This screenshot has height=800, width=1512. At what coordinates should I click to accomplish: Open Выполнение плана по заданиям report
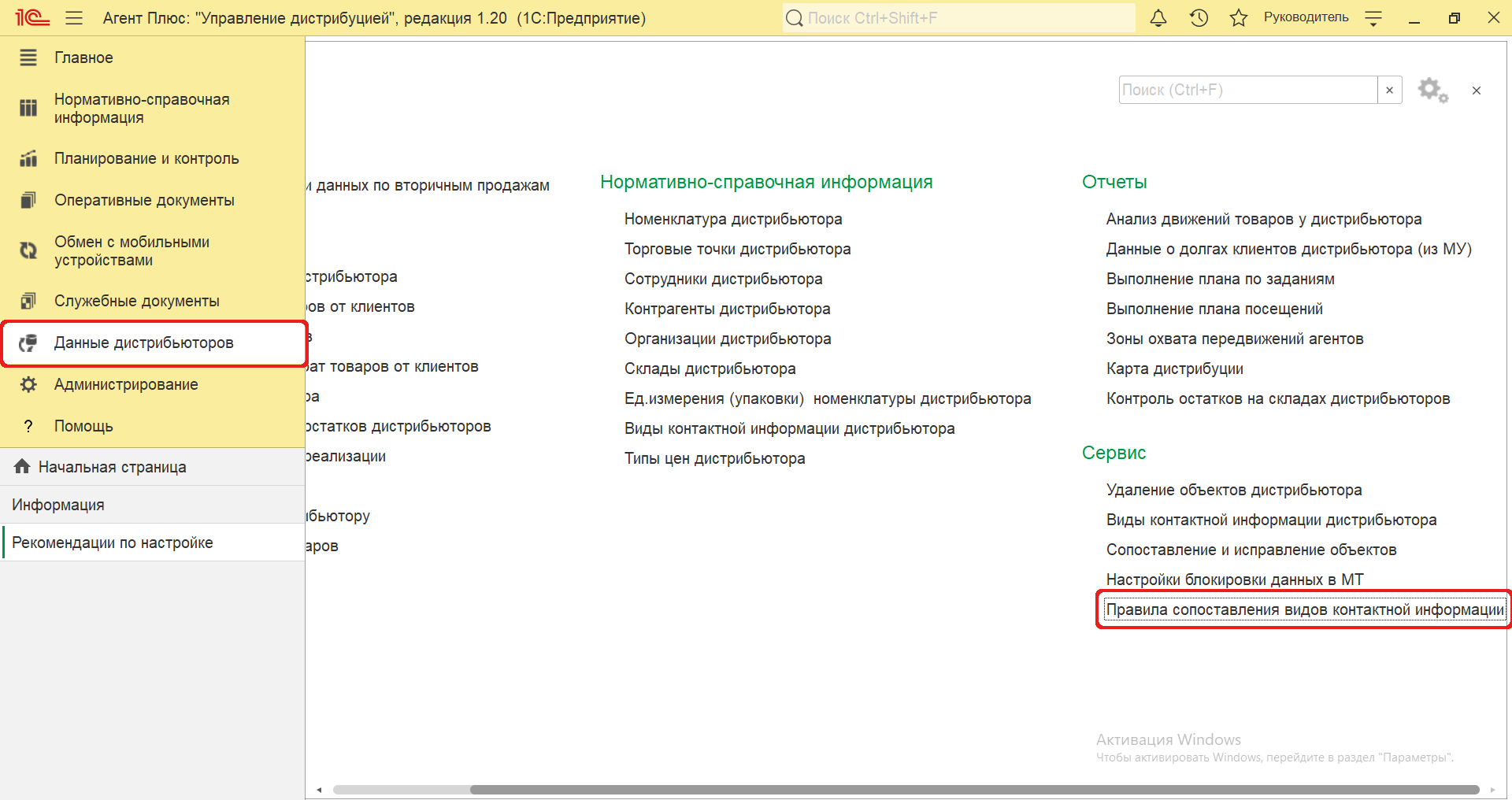pos(1220,279)
